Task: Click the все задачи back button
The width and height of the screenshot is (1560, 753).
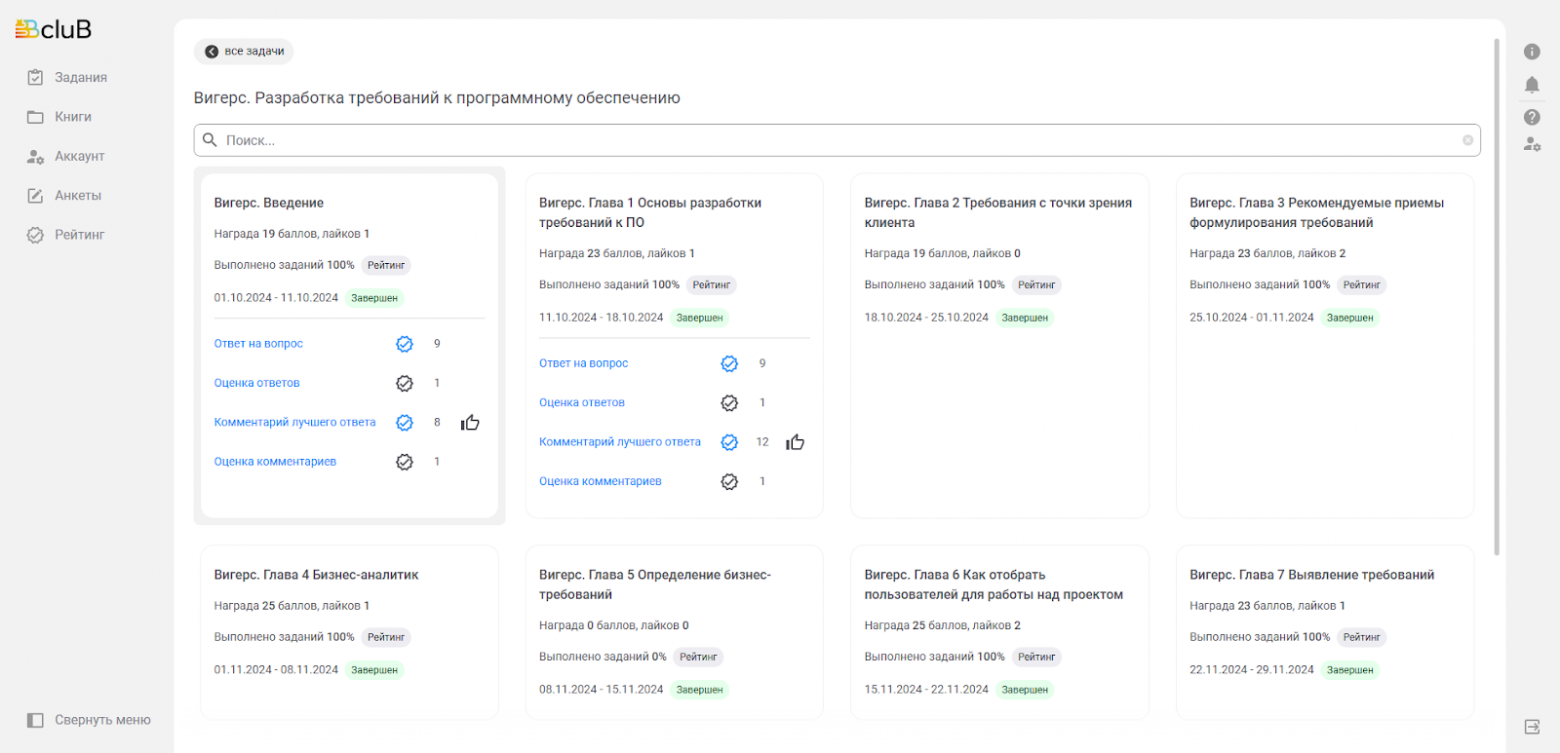Action: click(x=244, y=51)
